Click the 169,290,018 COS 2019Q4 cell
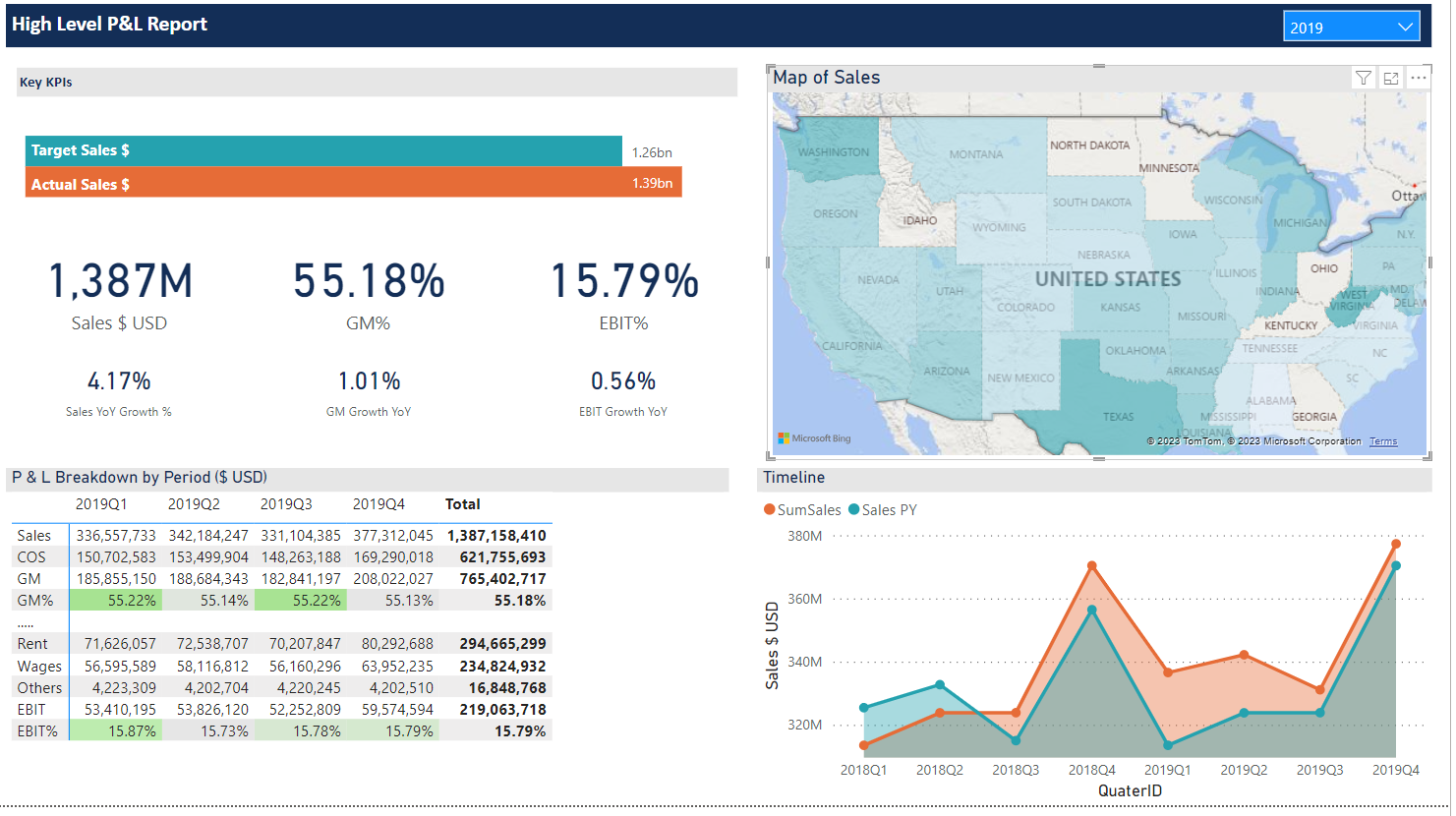1456x816 pixels. 393,557
